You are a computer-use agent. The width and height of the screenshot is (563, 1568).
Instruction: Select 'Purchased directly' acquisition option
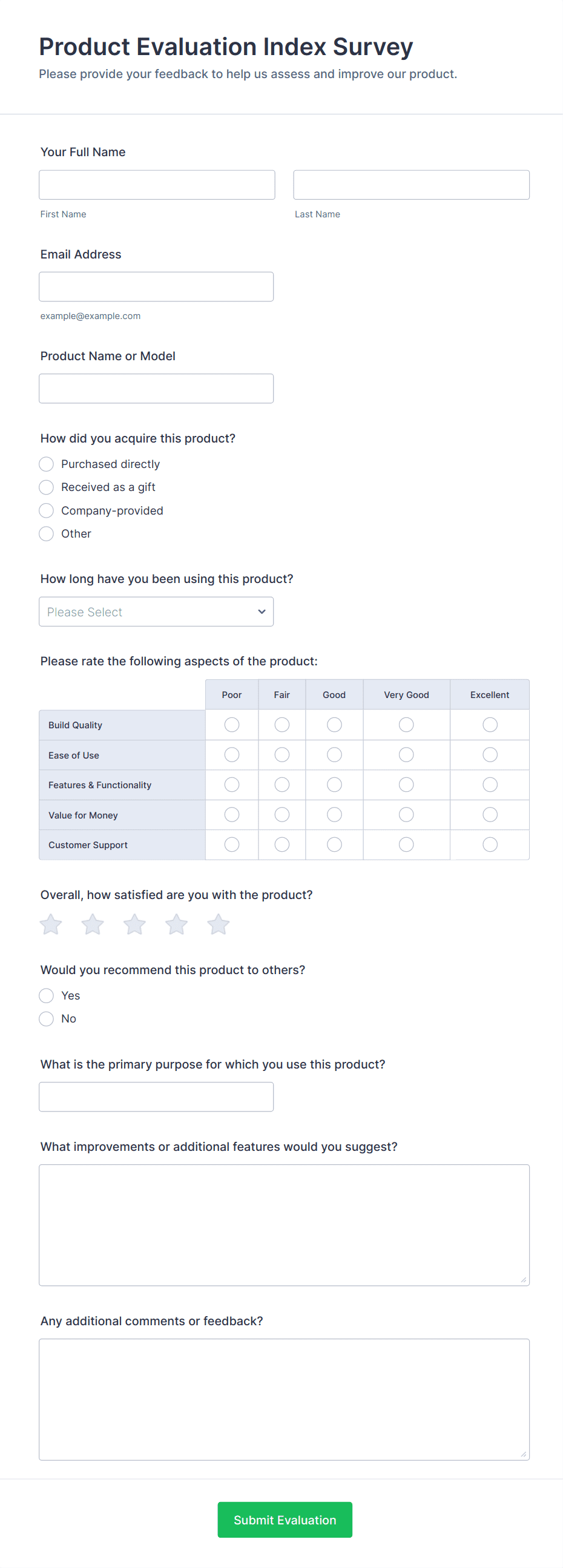[46, 464]
